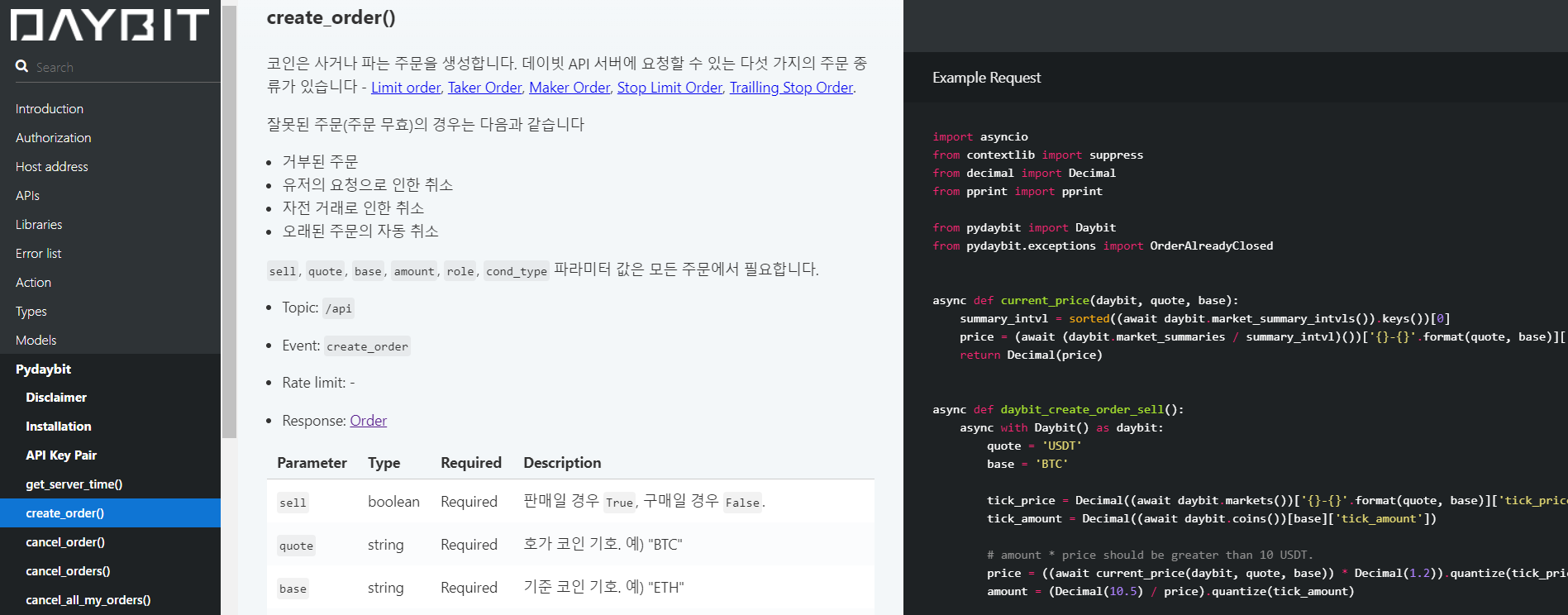
Task: Click "quote = 'USDT'" code line
Action: [x=1034, y=446]
